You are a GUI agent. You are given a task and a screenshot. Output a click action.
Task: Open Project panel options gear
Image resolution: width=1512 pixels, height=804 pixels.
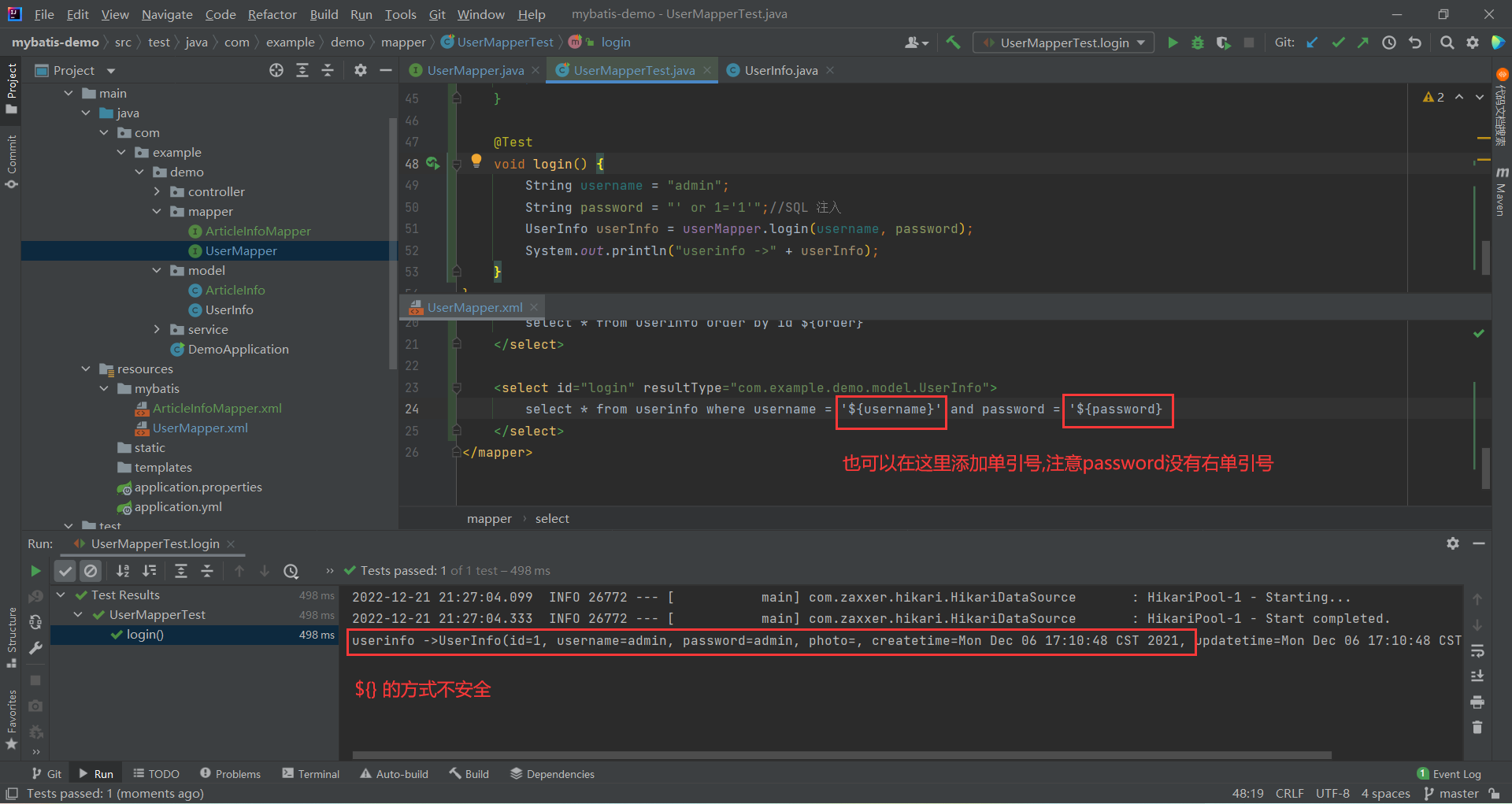[361, 71]
